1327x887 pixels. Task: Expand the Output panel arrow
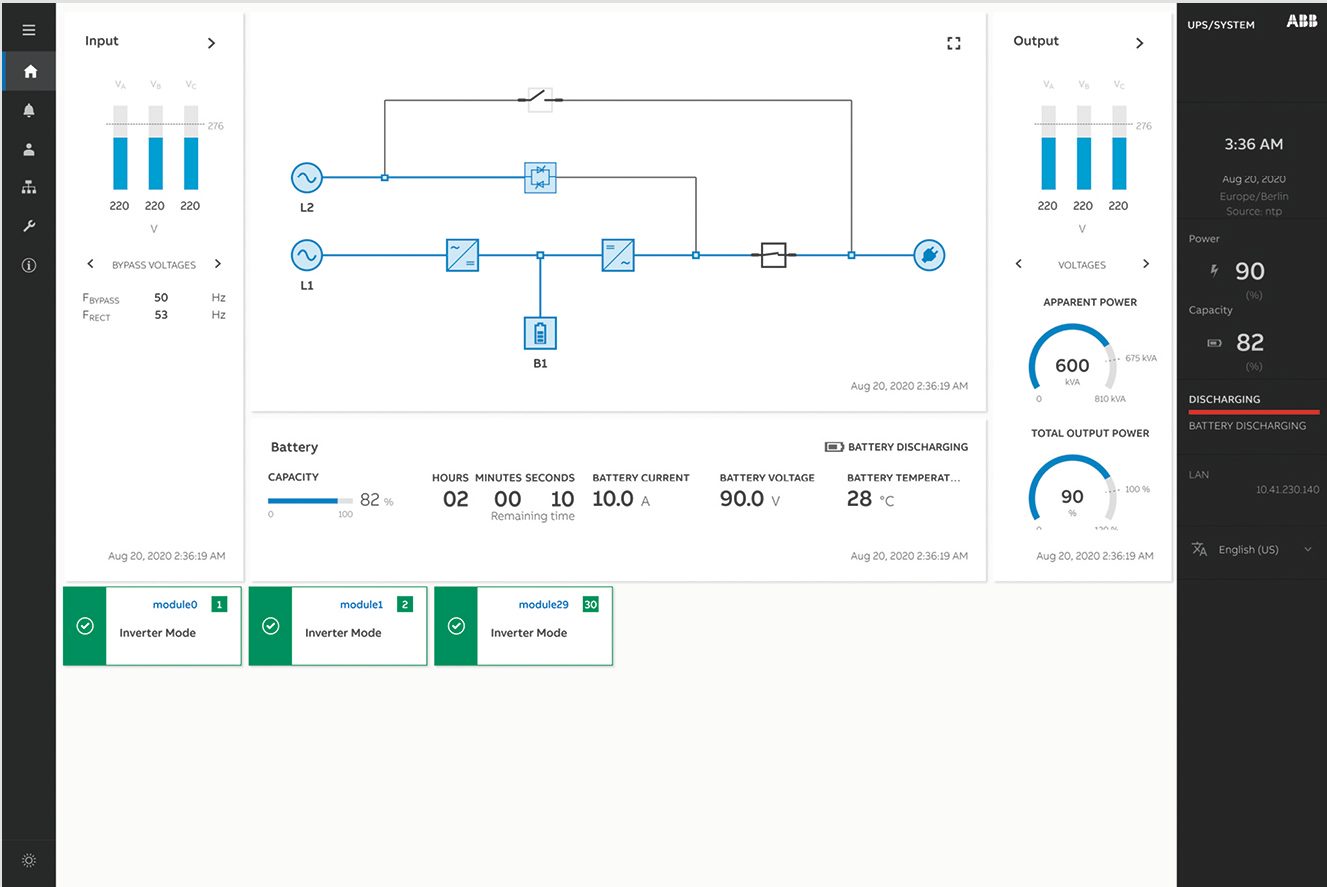click(x=1139, y=43)
